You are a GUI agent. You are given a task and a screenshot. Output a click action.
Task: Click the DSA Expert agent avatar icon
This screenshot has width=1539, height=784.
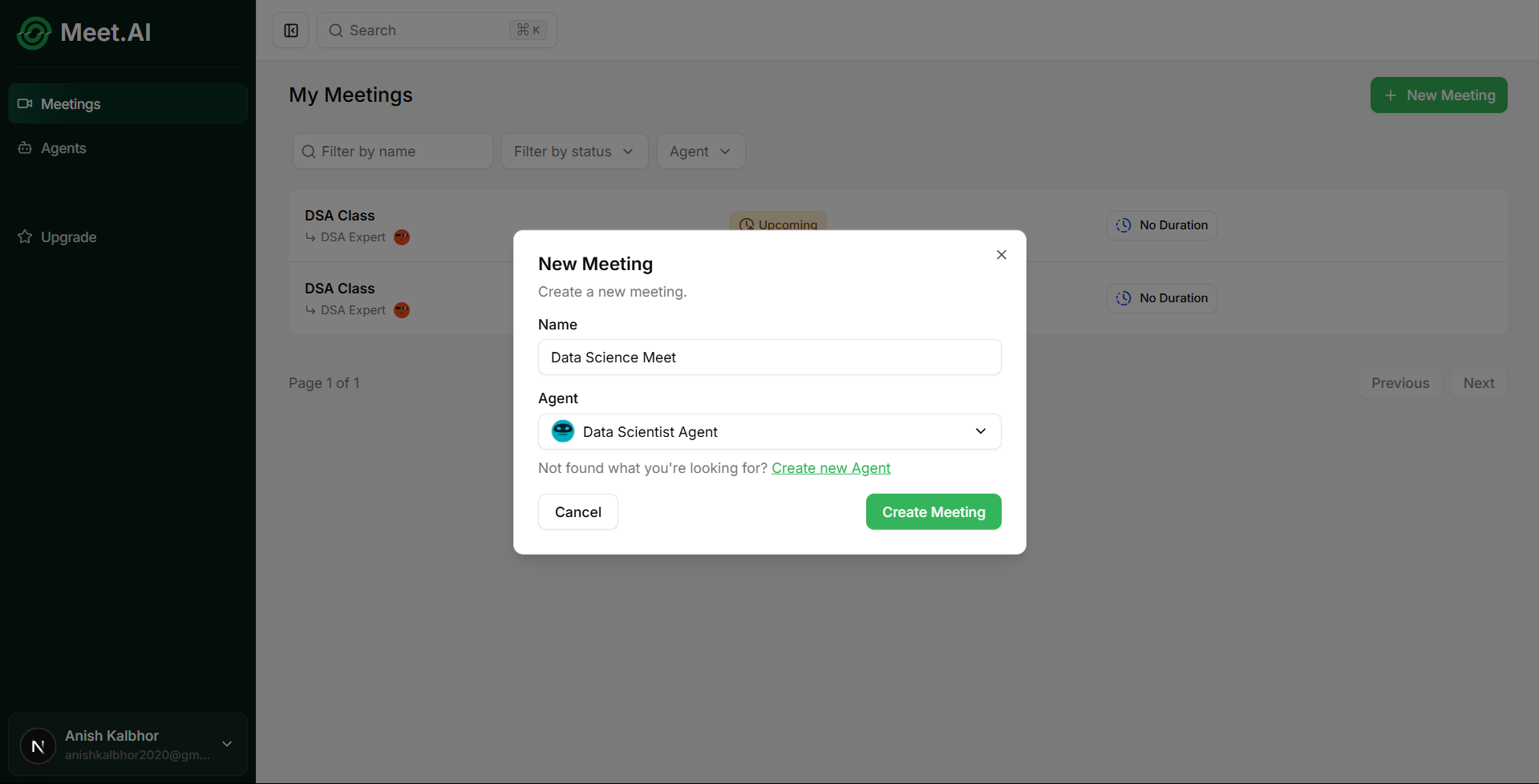pyautogui.click(x=401, y=237)
